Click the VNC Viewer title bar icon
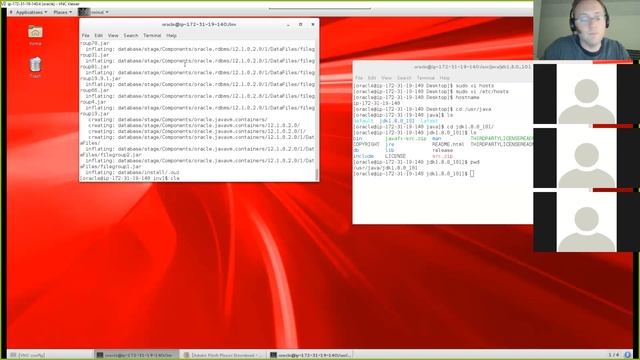This screenshot has width=640, height=360. [x=4, y=4]
